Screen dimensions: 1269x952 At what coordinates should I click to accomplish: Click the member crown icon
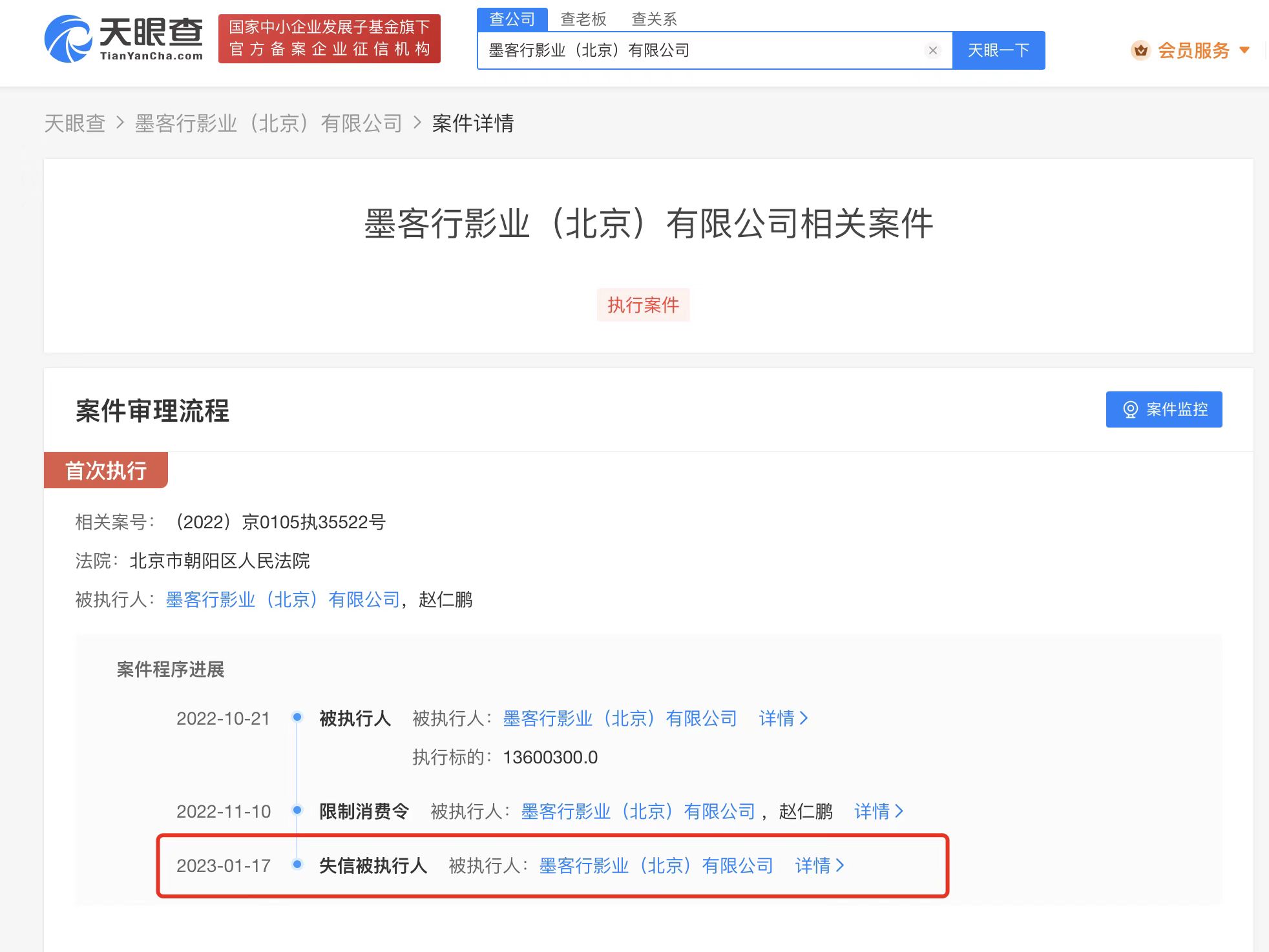point(1141,50)
